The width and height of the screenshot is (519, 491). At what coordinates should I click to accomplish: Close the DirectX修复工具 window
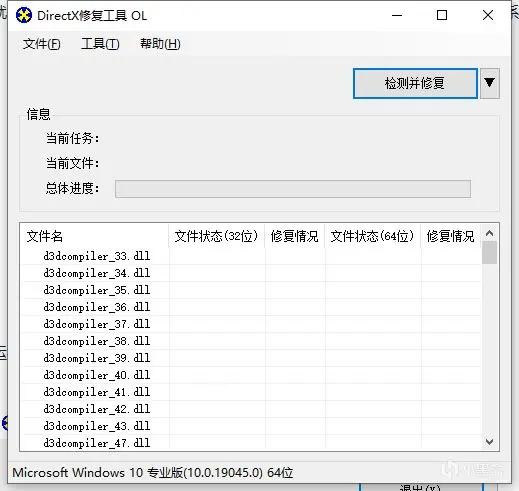[488, 15]
